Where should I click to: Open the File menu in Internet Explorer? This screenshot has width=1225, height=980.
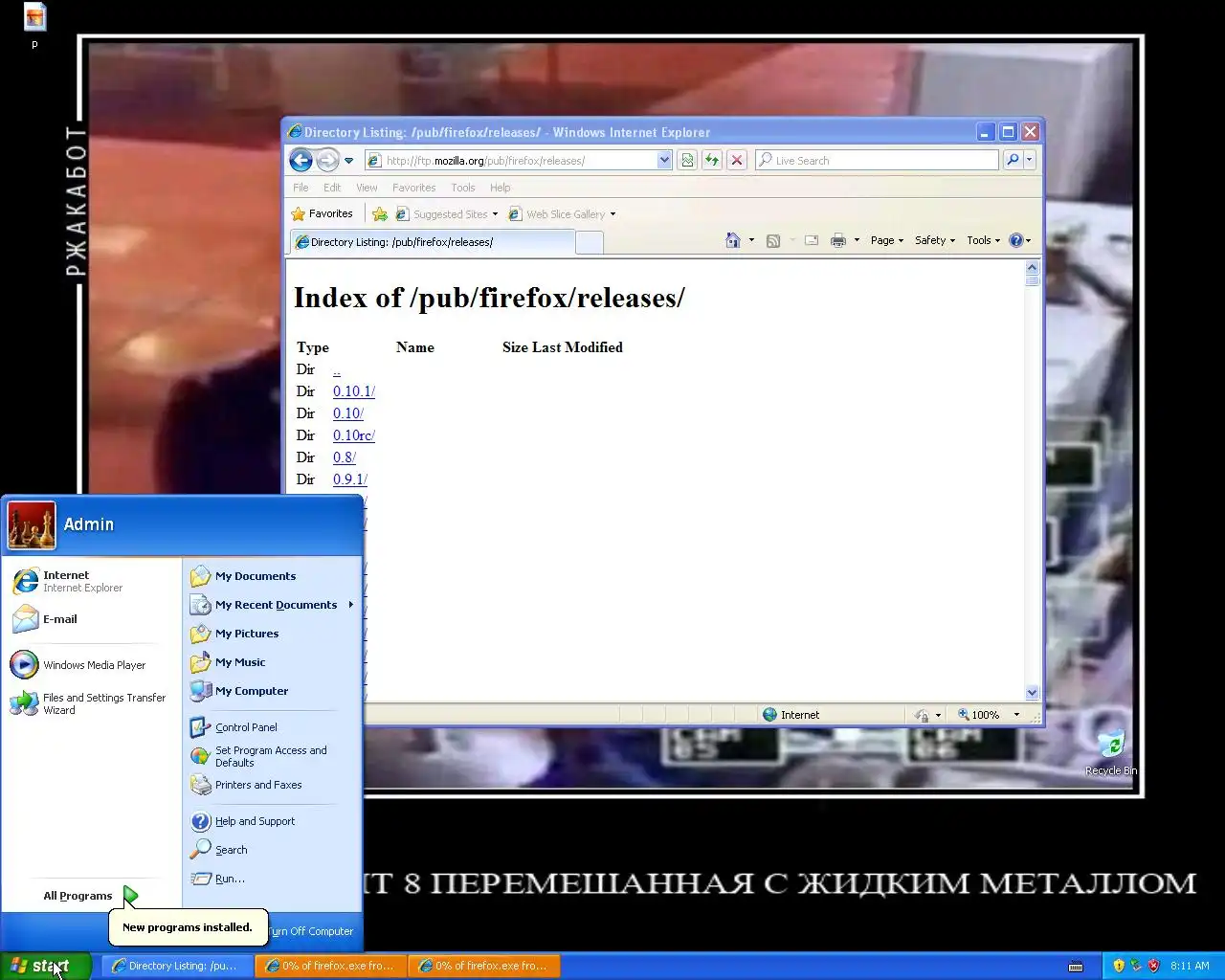pos(301,188)
